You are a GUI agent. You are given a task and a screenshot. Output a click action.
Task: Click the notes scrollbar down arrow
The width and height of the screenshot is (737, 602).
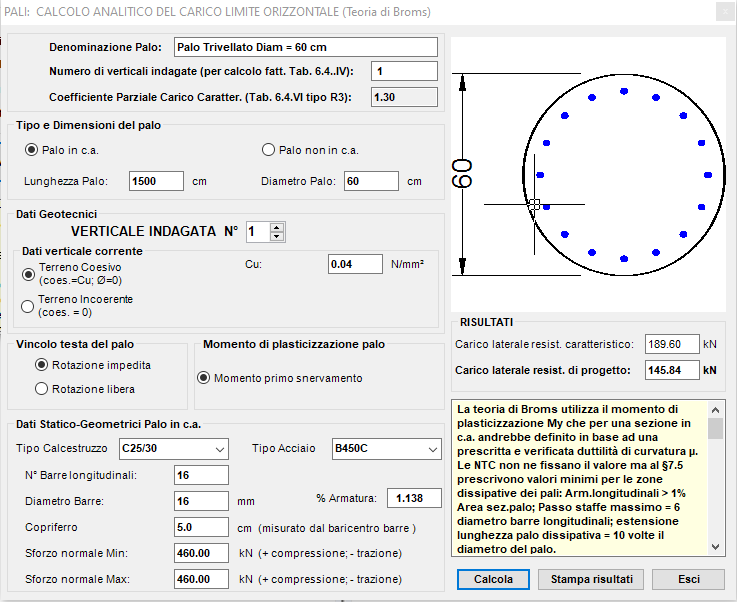[715, 547]
